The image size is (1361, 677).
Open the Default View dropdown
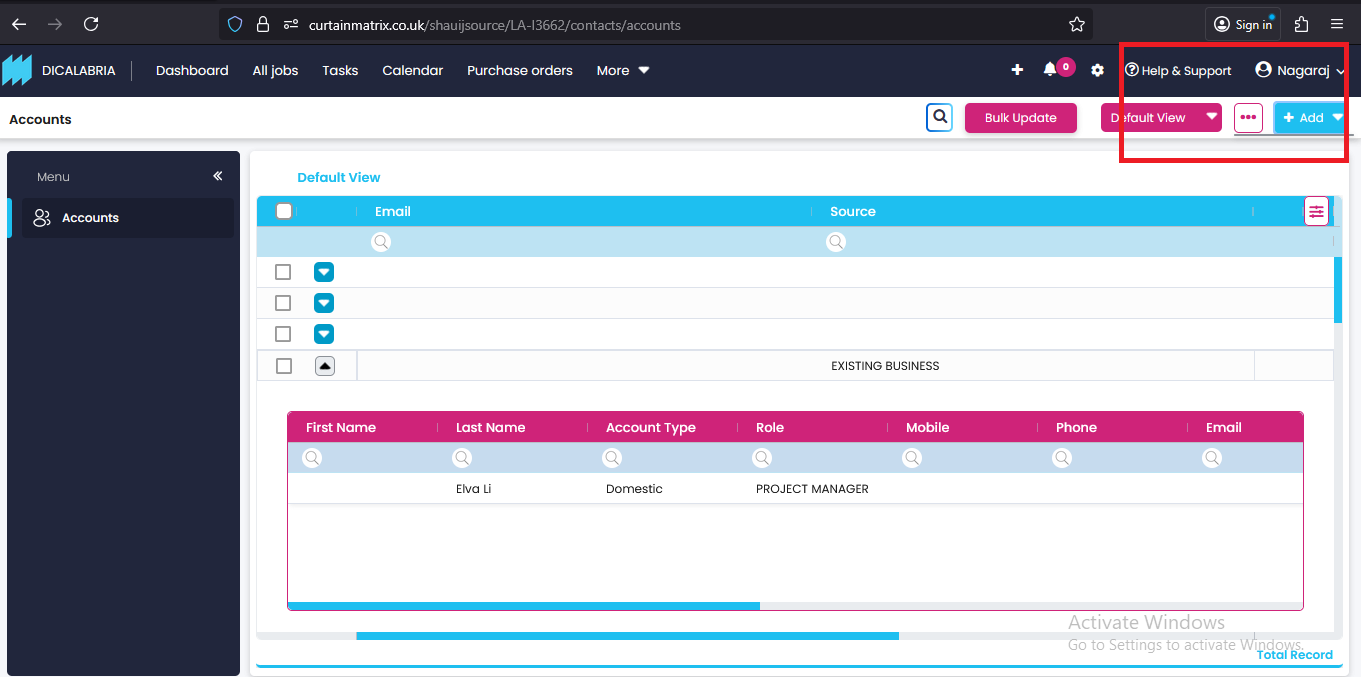click(x=1161, y=118)
